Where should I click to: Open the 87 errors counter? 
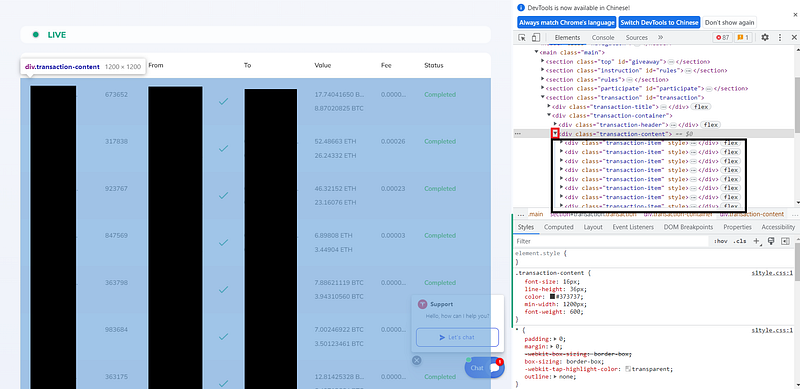722,37
